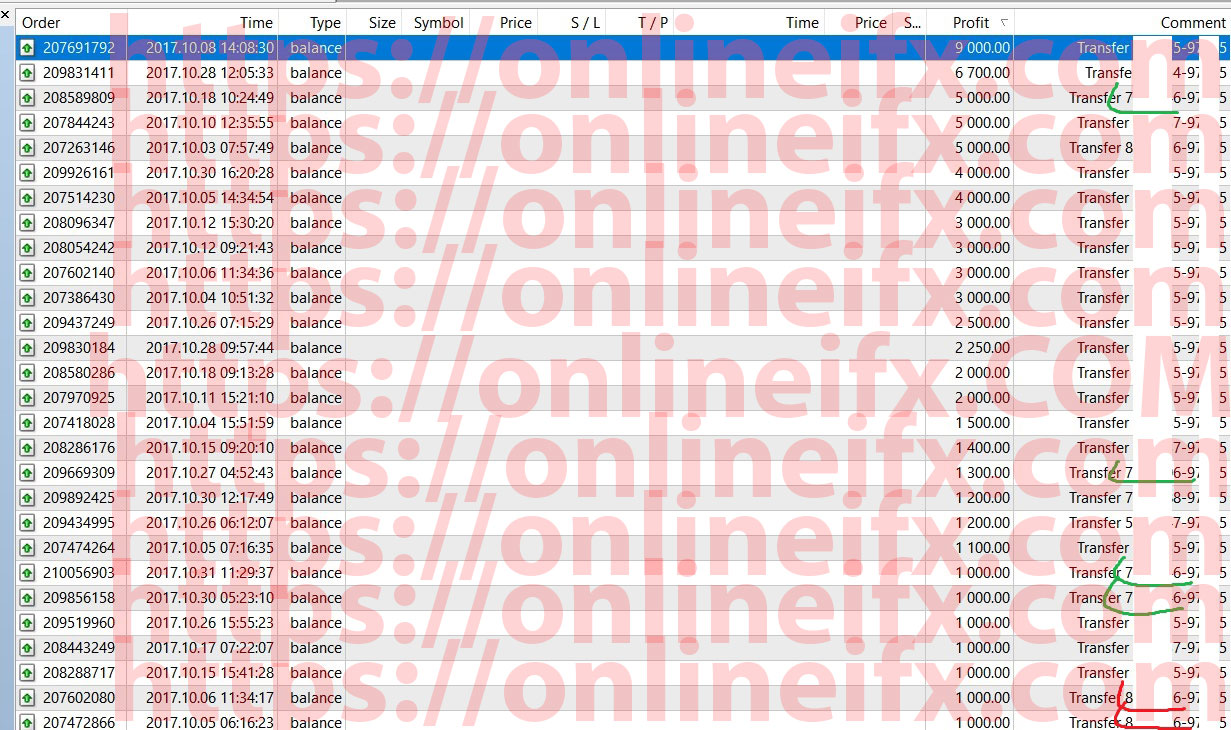
Task: Select the balance icon for order 207602080
Action: (27, 698)
